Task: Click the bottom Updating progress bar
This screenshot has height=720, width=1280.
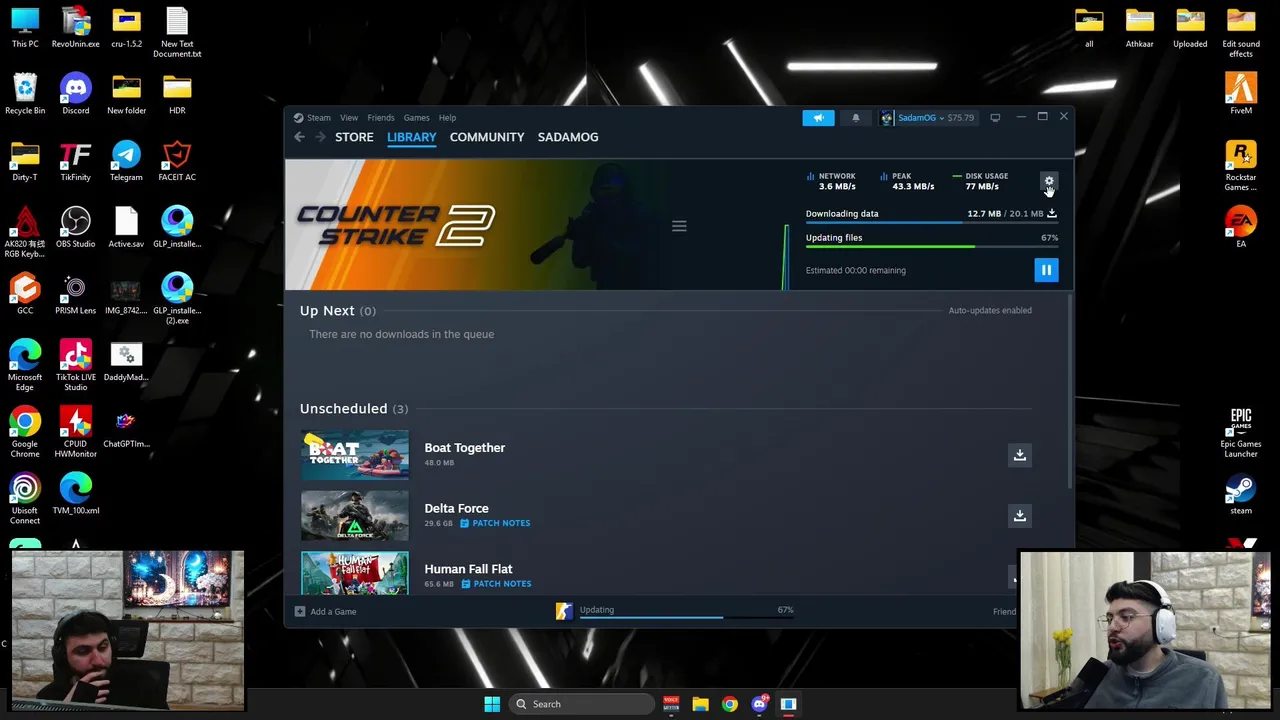Action: click(x=686, y=617)
